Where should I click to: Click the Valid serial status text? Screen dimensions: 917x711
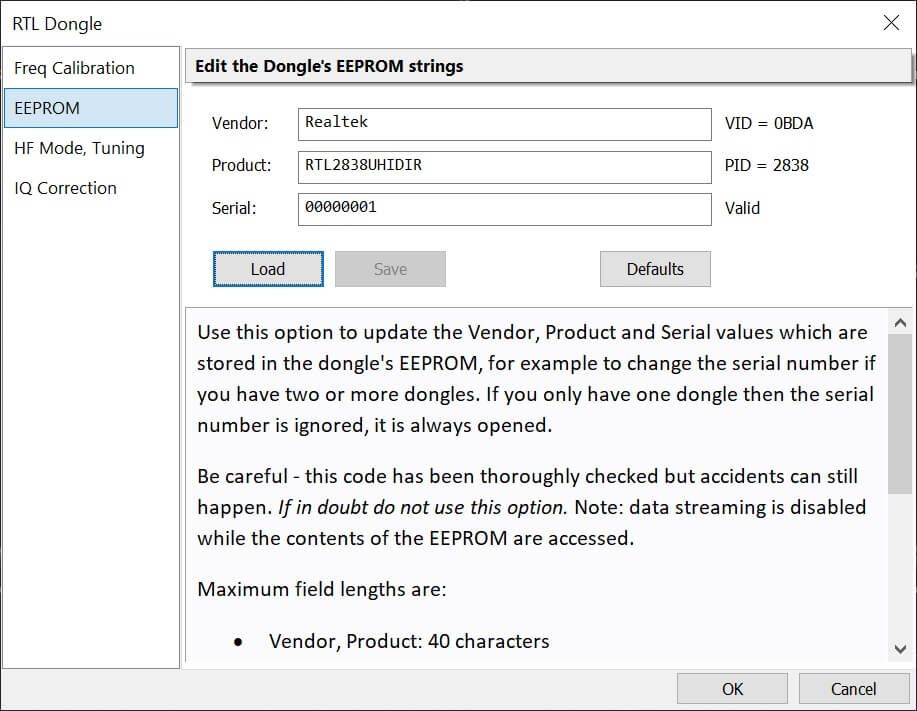click(x=743, y=208)
